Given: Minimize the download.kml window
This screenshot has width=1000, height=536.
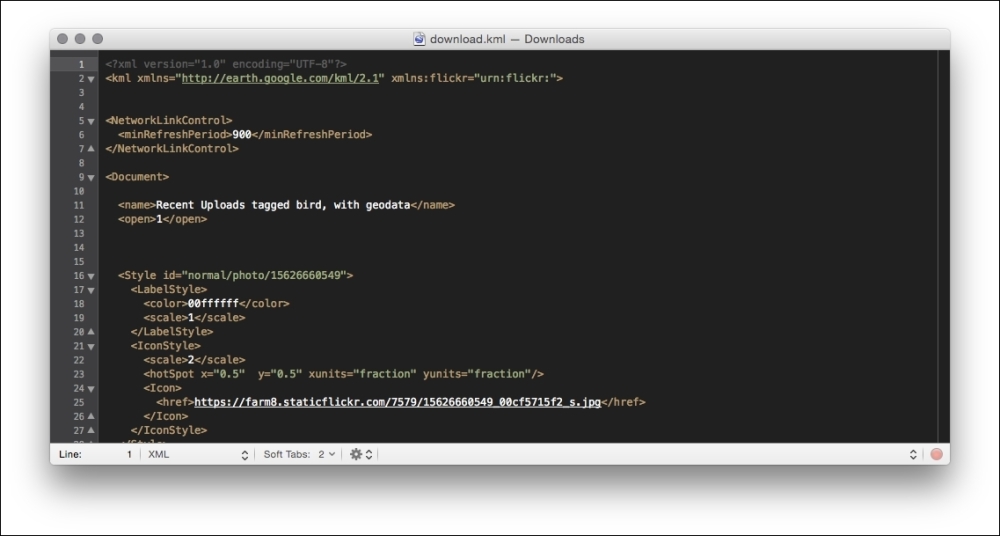Looking at the screenshot, I should pos(80,39).
